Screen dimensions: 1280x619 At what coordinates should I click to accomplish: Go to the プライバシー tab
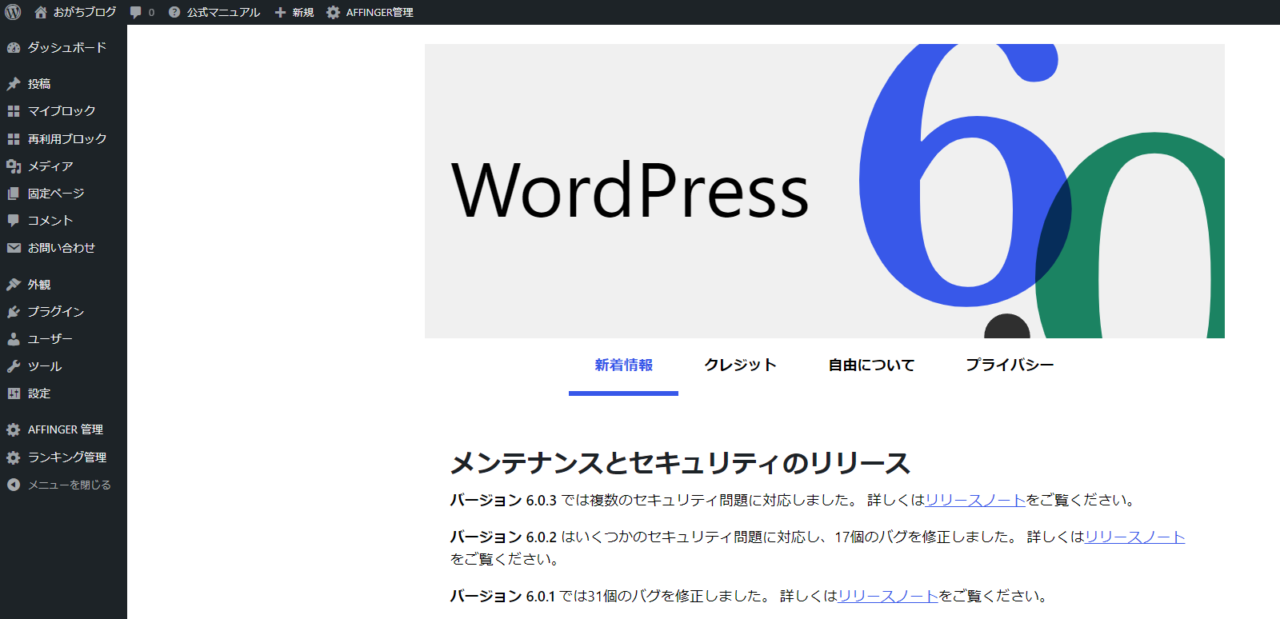1010,365
